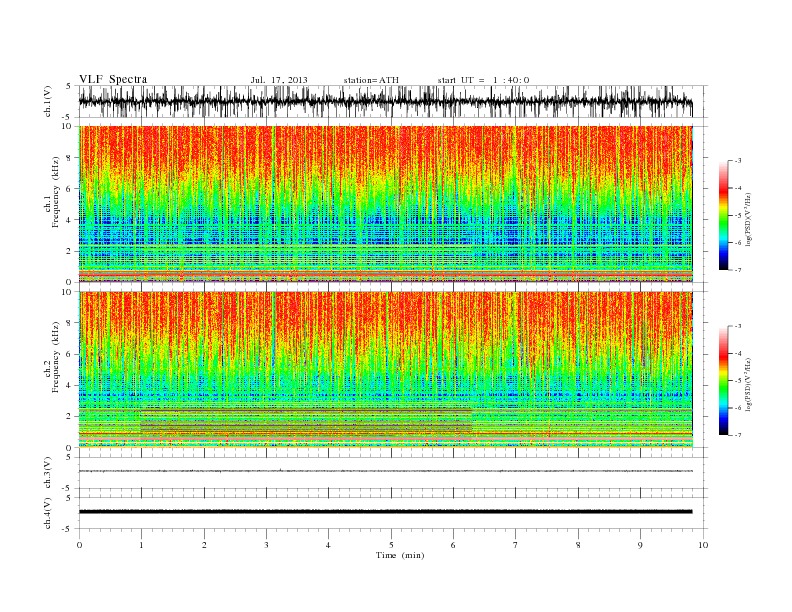Click the time axis tick label '7'
This screenshot has width=792, height=612.
tap(516, 545)
